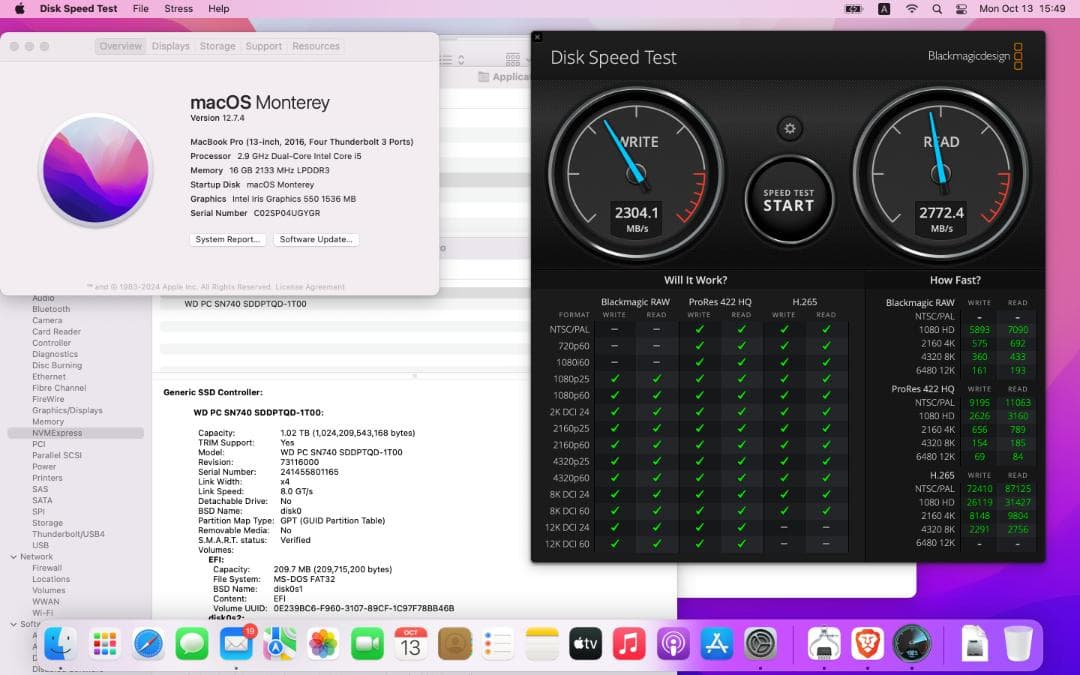1080x675 pixels.
Task: Open Spotlight search from menu bar
Action: (x=936, y=9)
